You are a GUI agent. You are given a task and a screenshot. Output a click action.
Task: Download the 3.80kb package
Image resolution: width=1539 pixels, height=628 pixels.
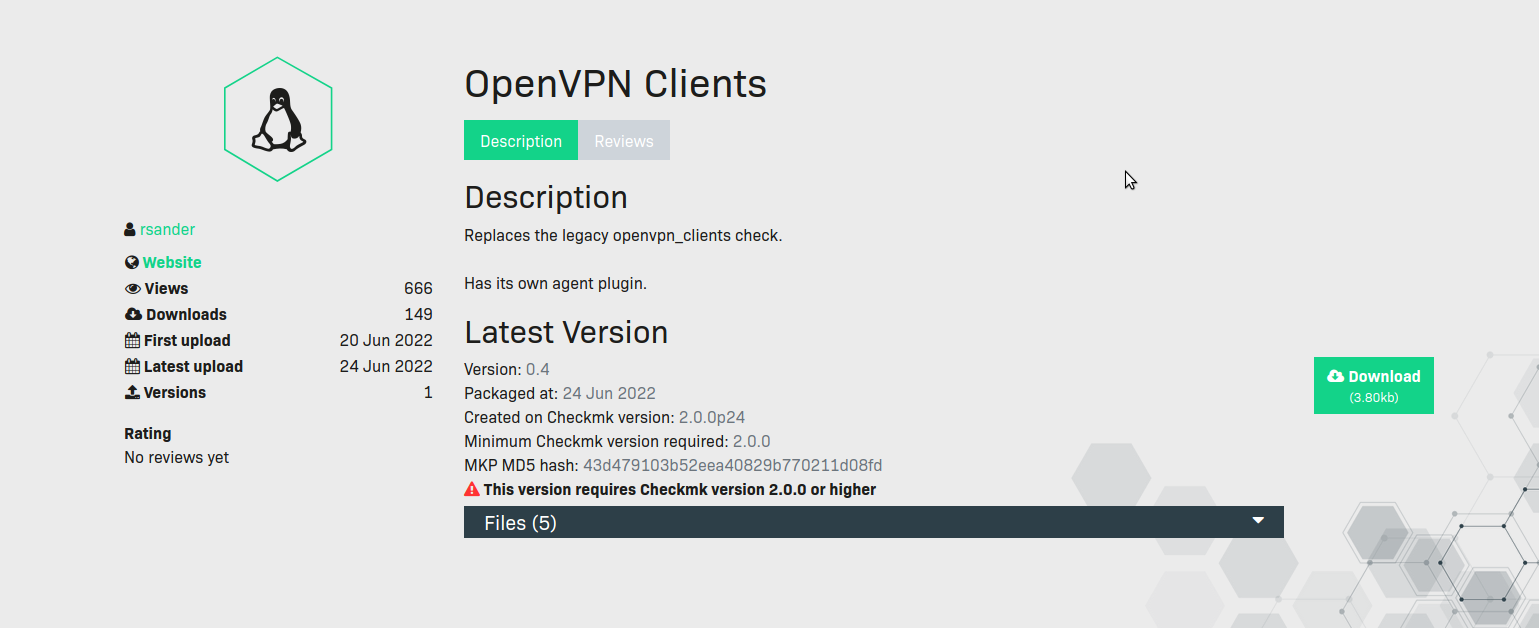coord(1373,385)
